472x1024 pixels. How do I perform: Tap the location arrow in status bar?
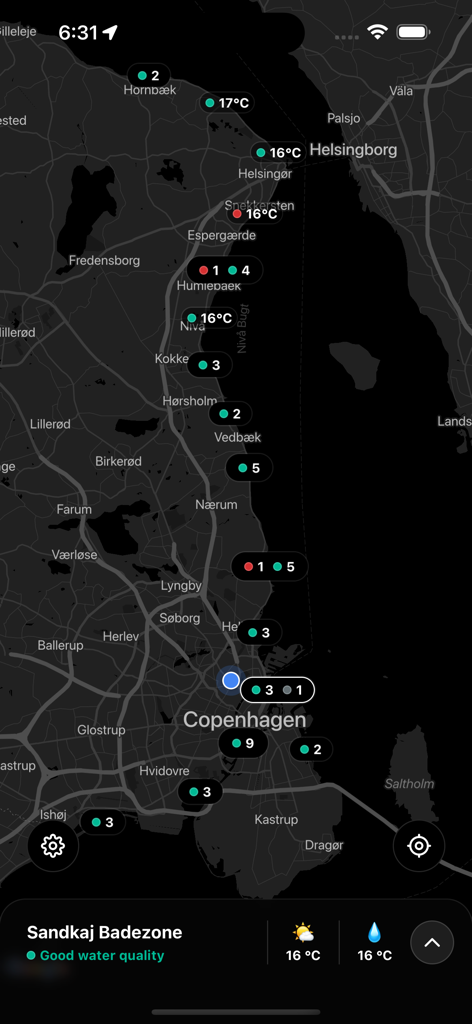[x=110, y=32]
